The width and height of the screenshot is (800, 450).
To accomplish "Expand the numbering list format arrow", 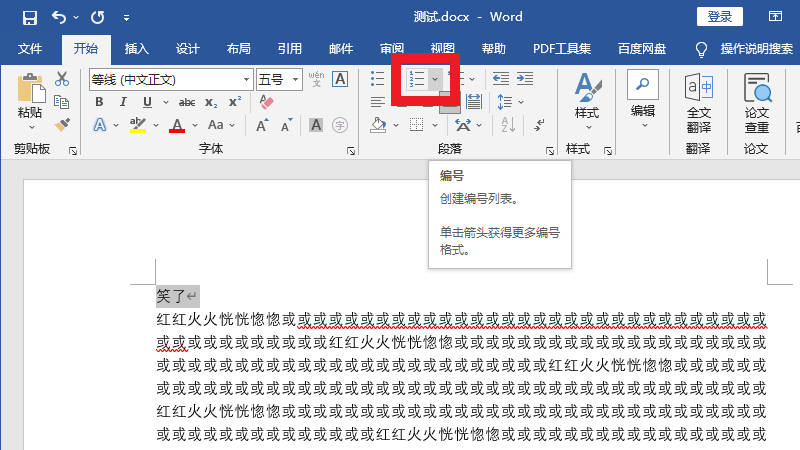I will [435, 79].
